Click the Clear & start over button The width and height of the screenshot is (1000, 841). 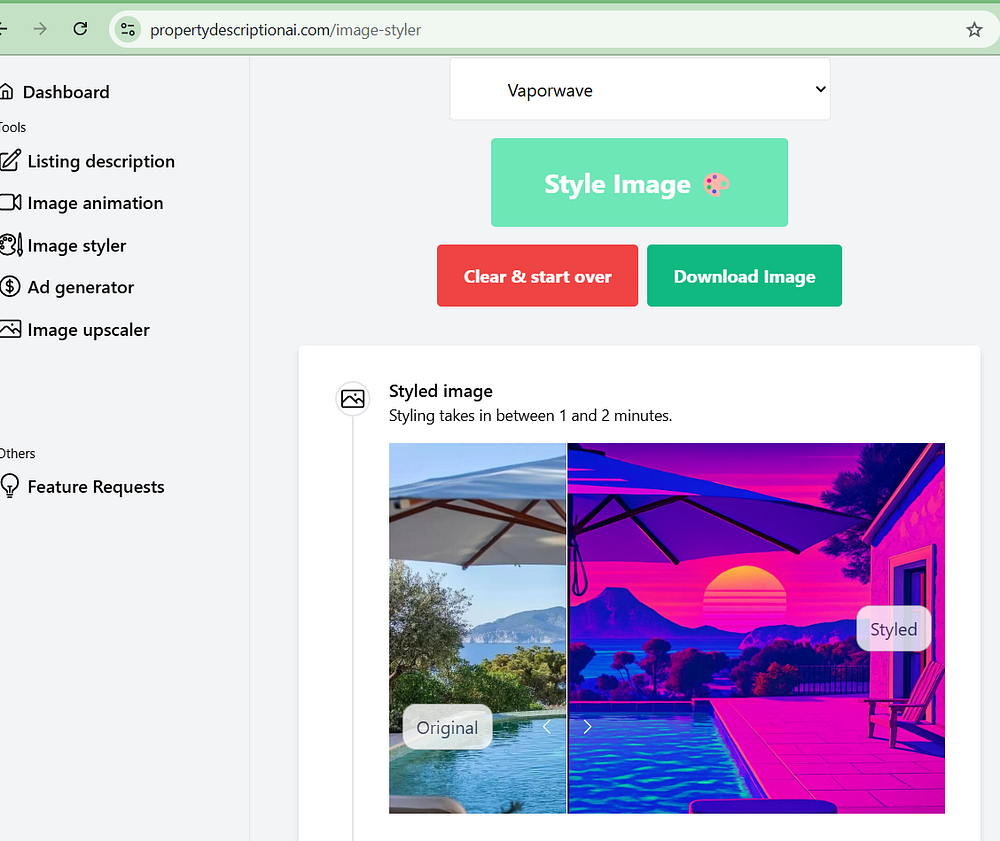pyautogui.click(x=538, y=275)
